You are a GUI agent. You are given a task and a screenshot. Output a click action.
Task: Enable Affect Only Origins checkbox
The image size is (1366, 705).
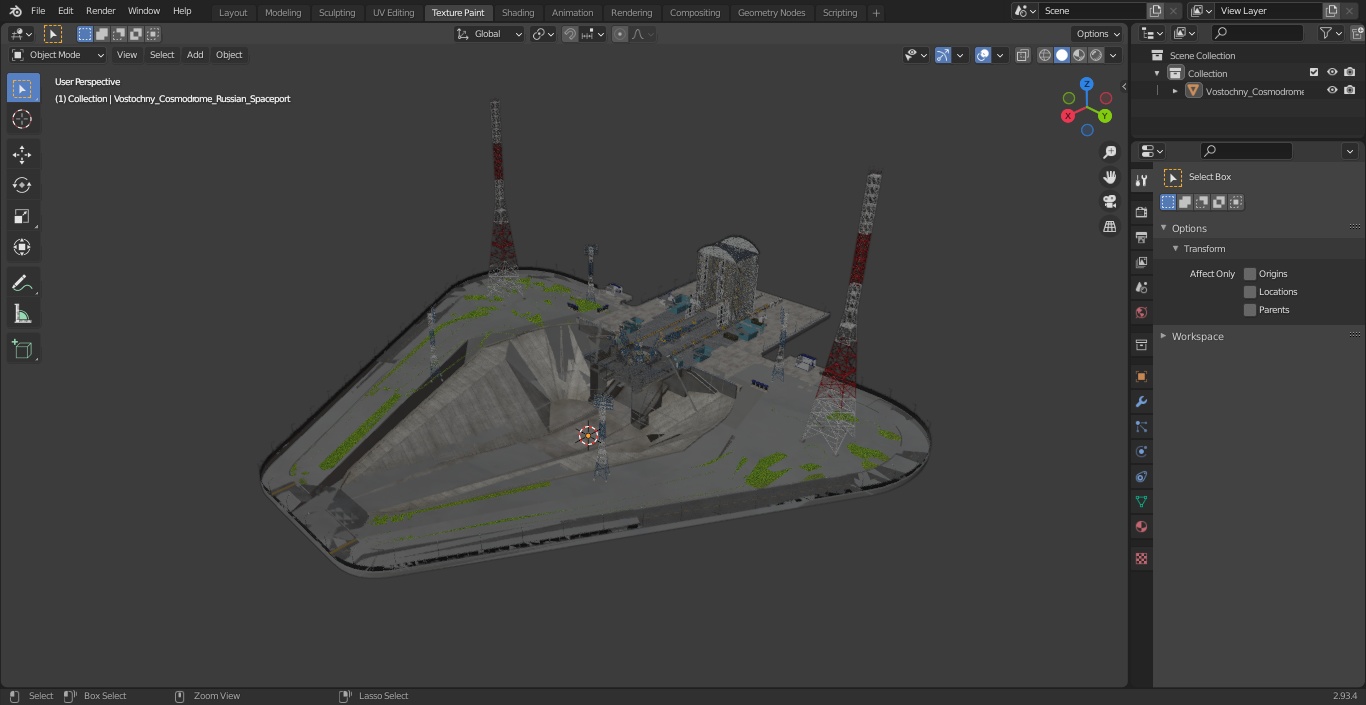tap(1250, 273)
